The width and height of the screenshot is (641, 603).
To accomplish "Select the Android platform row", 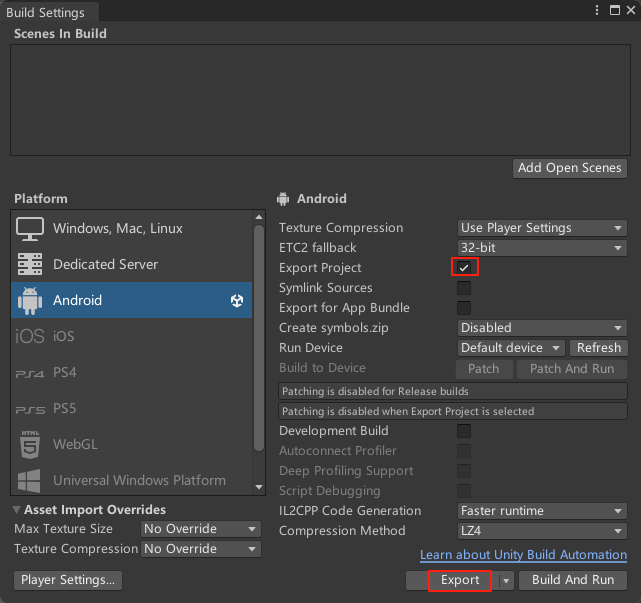I will pos(132,300).
